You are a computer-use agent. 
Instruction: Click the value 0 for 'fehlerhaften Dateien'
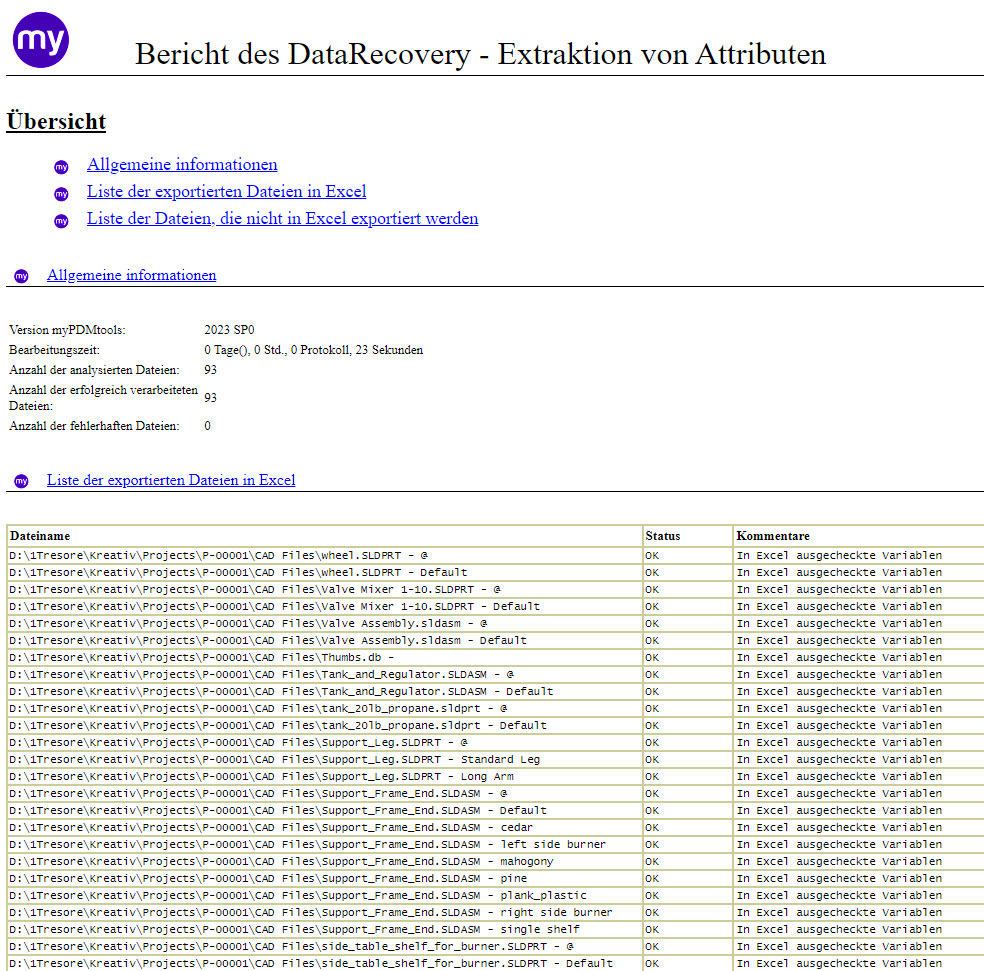tap(208, 426)
